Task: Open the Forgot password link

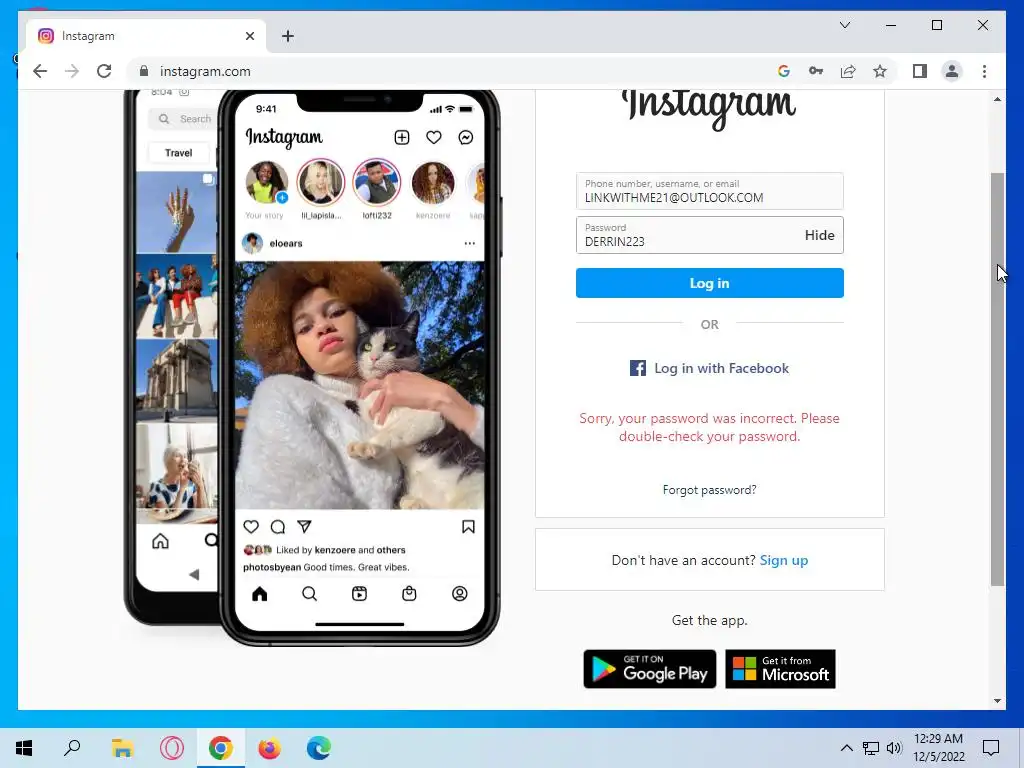Action: (x=709, y=490)
